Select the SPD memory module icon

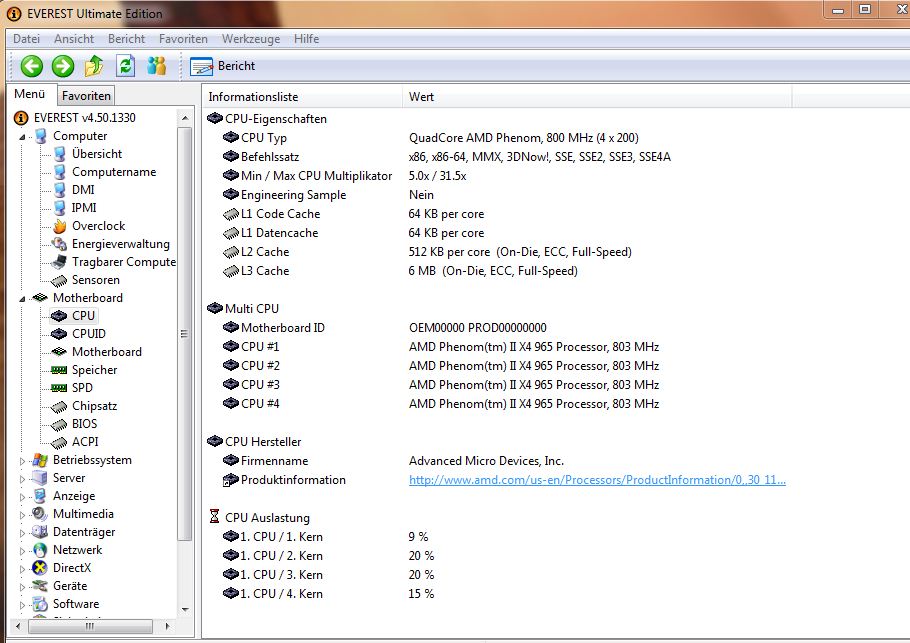(x=59, y=388)
